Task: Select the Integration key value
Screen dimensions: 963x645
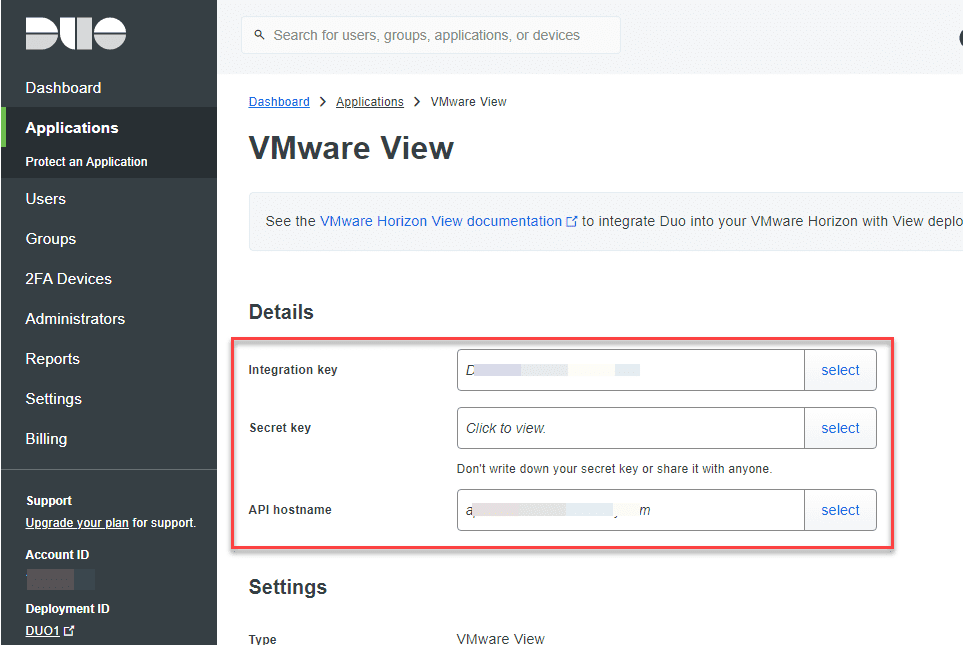Action: pos(840,369)
